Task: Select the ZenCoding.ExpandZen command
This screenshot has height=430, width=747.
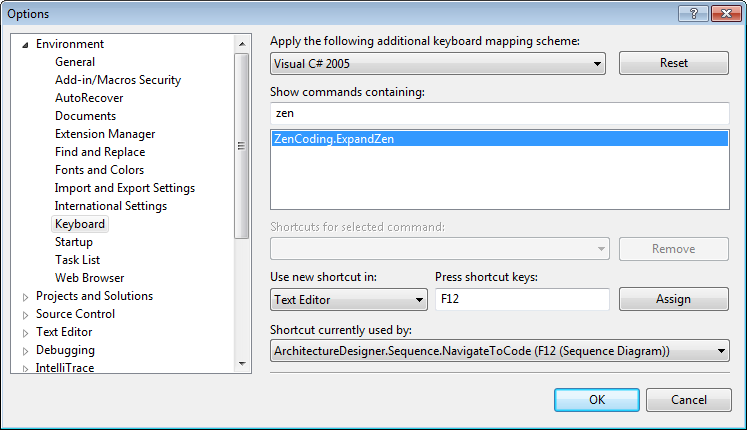Action: point(334,140)
